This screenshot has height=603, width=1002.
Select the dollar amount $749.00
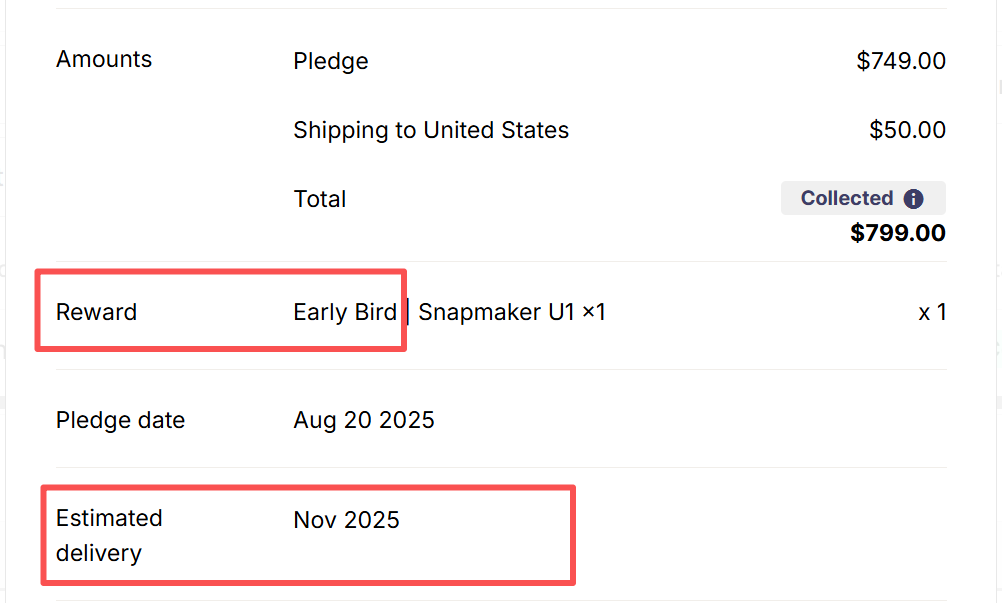pos(901,61)
